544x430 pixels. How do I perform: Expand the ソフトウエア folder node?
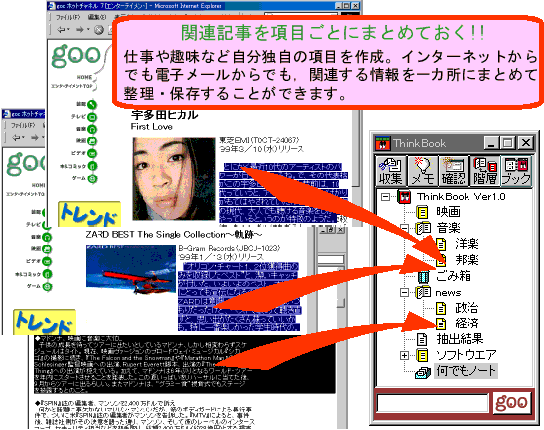coord(404,355)
